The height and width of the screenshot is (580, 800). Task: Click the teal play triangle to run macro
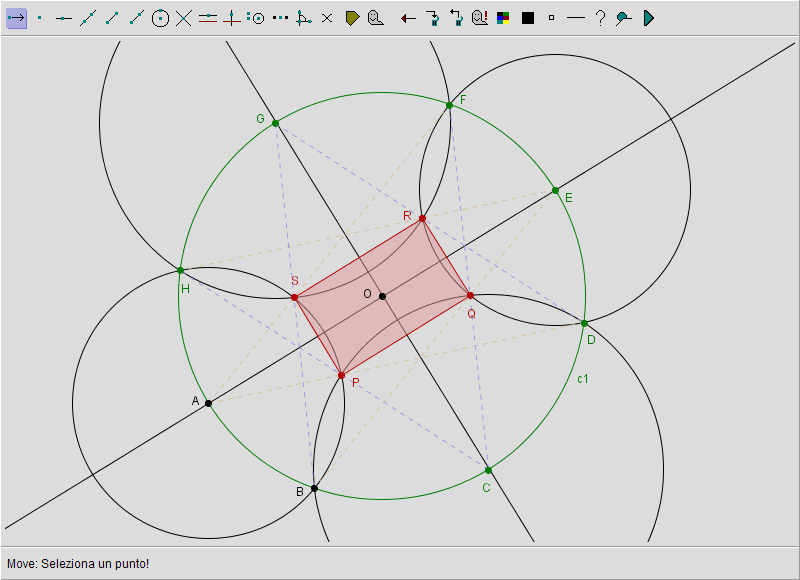coord(648,18)
